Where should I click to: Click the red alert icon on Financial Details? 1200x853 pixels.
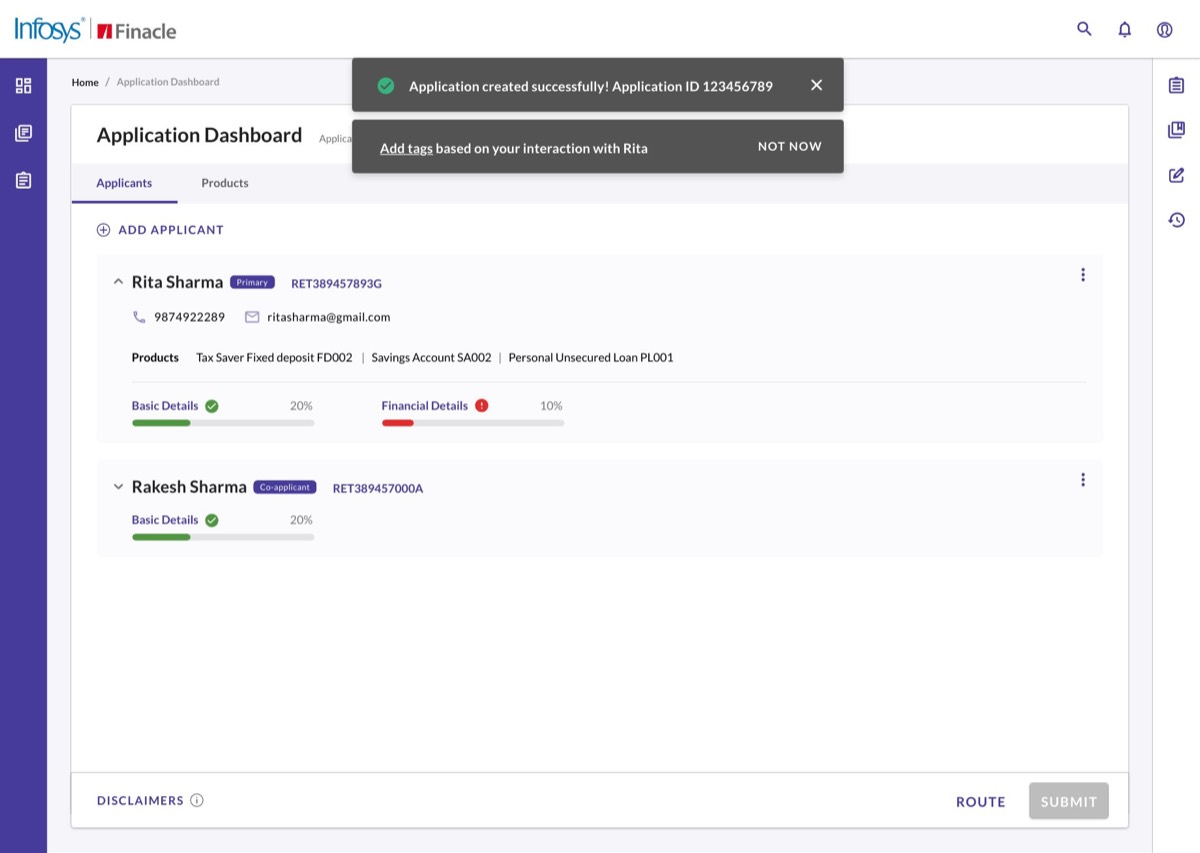(x=482, y=406)
